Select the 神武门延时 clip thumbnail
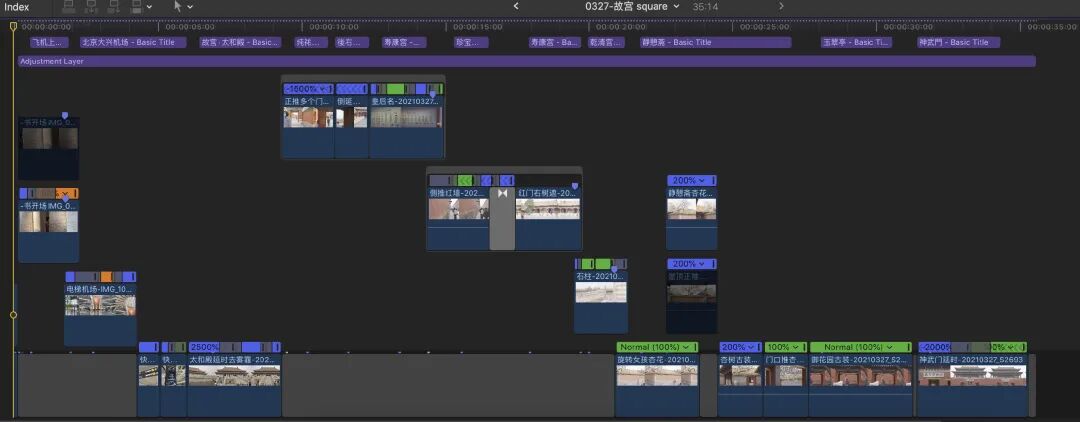Image resolution: width=1080 pixels, height=422 pixels. (973, 375)
